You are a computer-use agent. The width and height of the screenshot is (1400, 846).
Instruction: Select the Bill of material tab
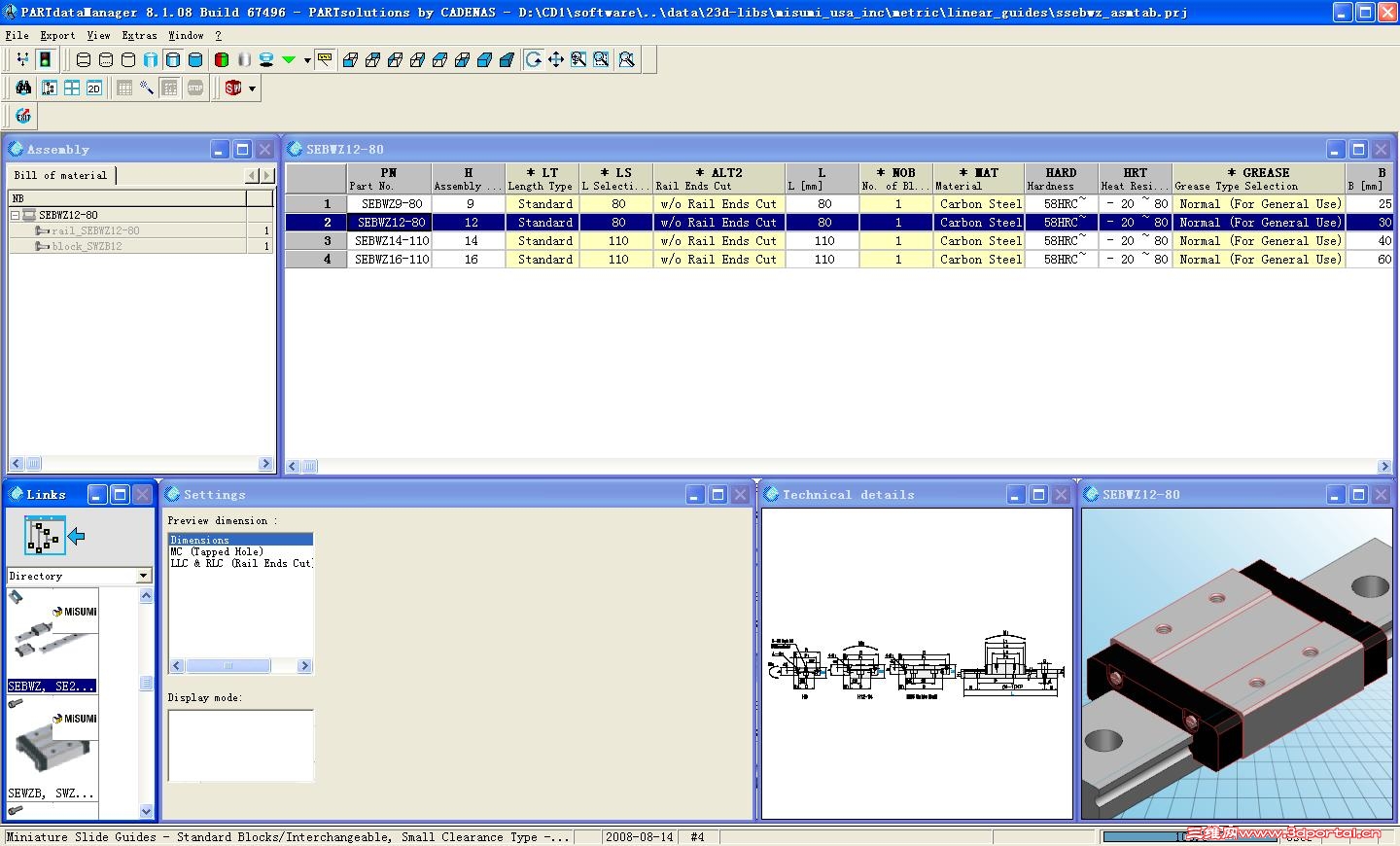[x=61, y=175]
